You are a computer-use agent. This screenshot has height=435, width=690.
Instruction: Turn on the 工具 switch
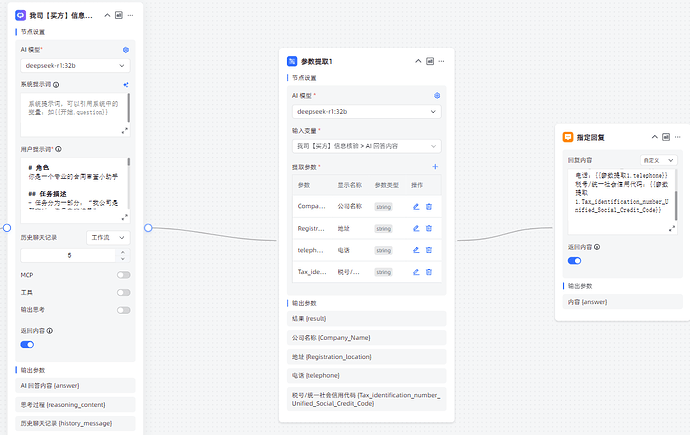click(124, 292)
